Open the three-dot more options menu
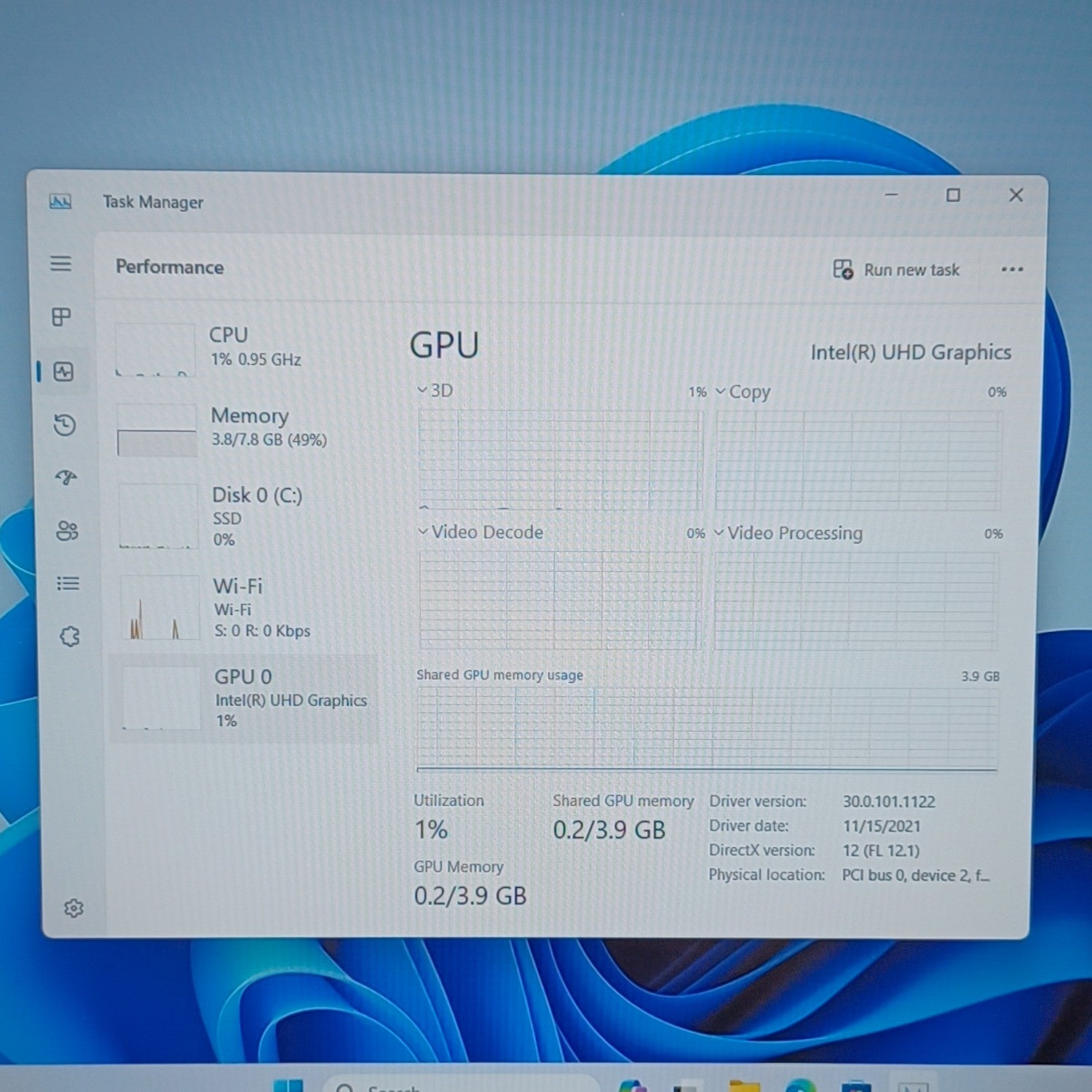The width and height of the screenshot is (1092, 1092). (1012, 269)
